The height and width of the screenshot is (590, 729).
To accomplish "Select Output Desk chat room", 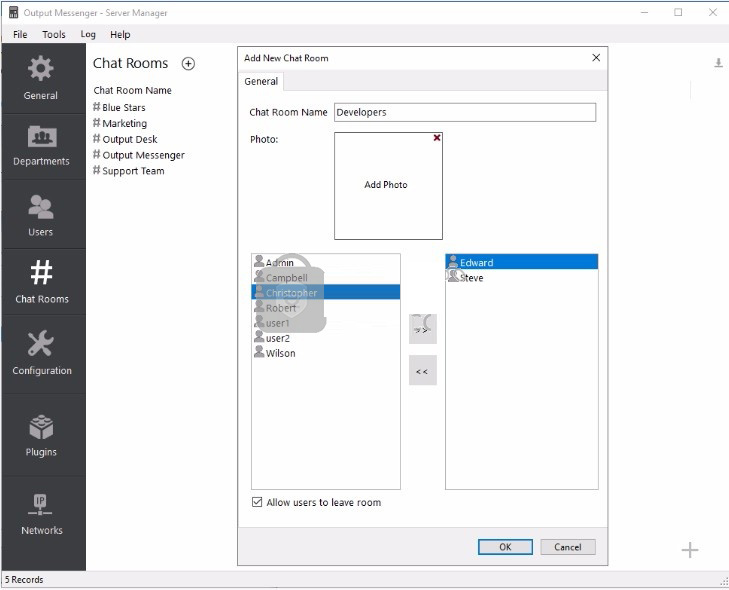I will coord(125,139).
